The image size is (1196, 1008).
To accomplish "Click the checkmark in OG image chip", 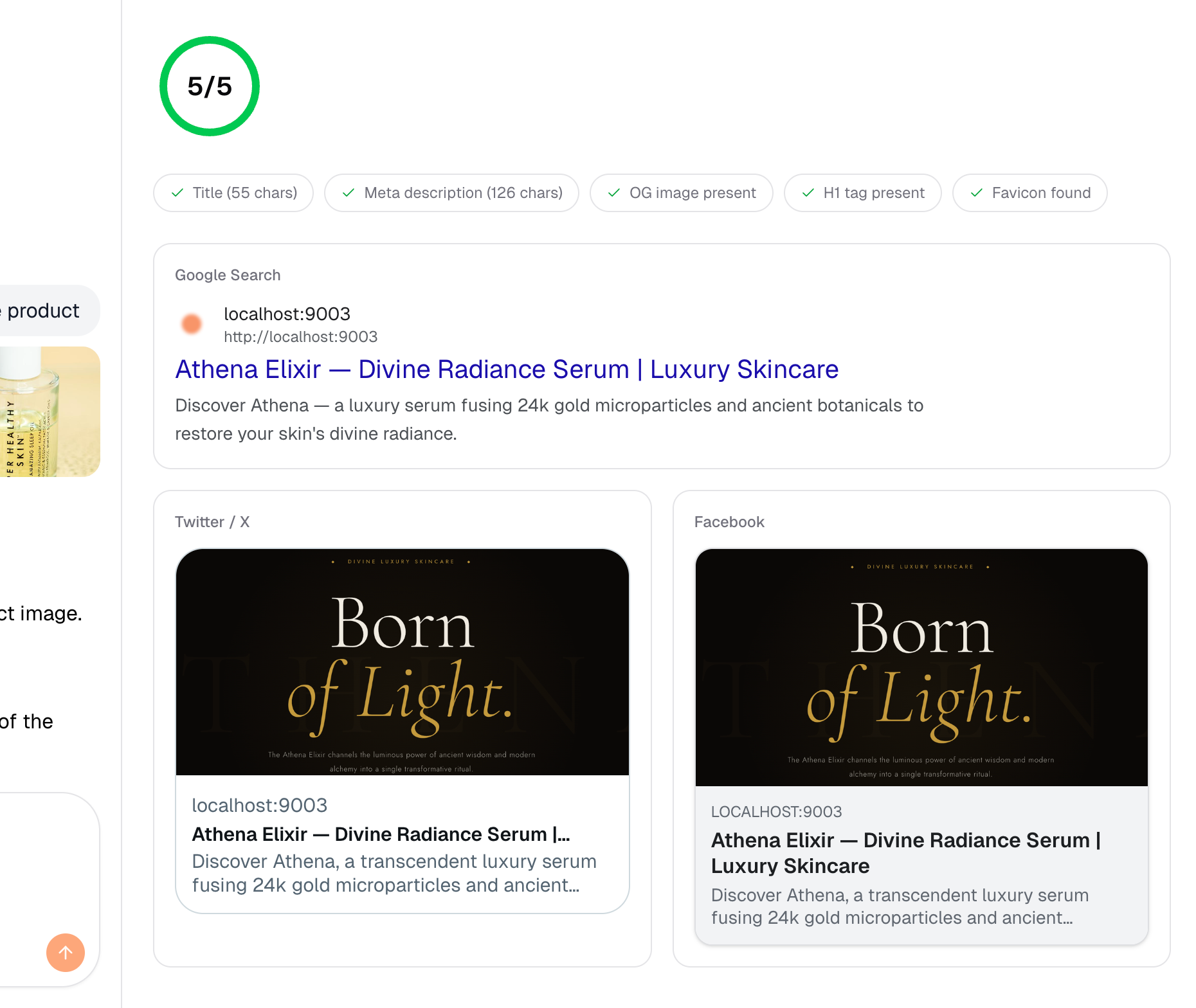I will coord(614,193).
